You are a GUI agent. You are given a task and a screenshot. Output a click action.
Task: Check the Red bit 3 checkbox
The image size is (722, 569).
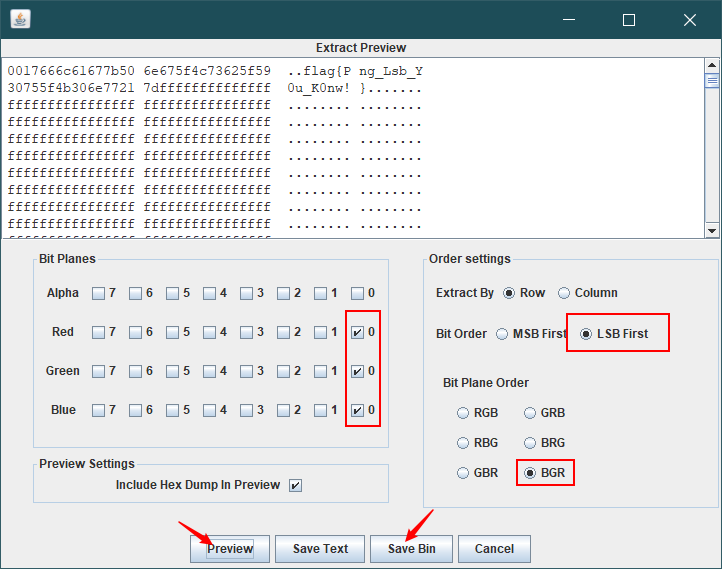tap(246, 332)
